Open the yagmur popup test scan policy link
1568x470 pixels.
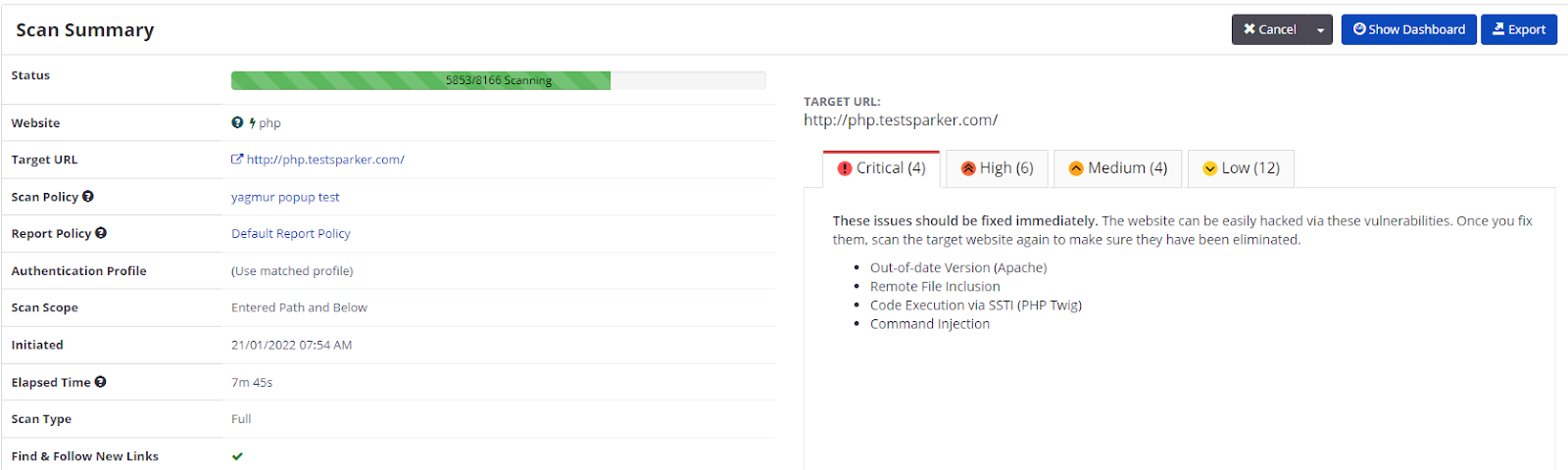[285, 197]
